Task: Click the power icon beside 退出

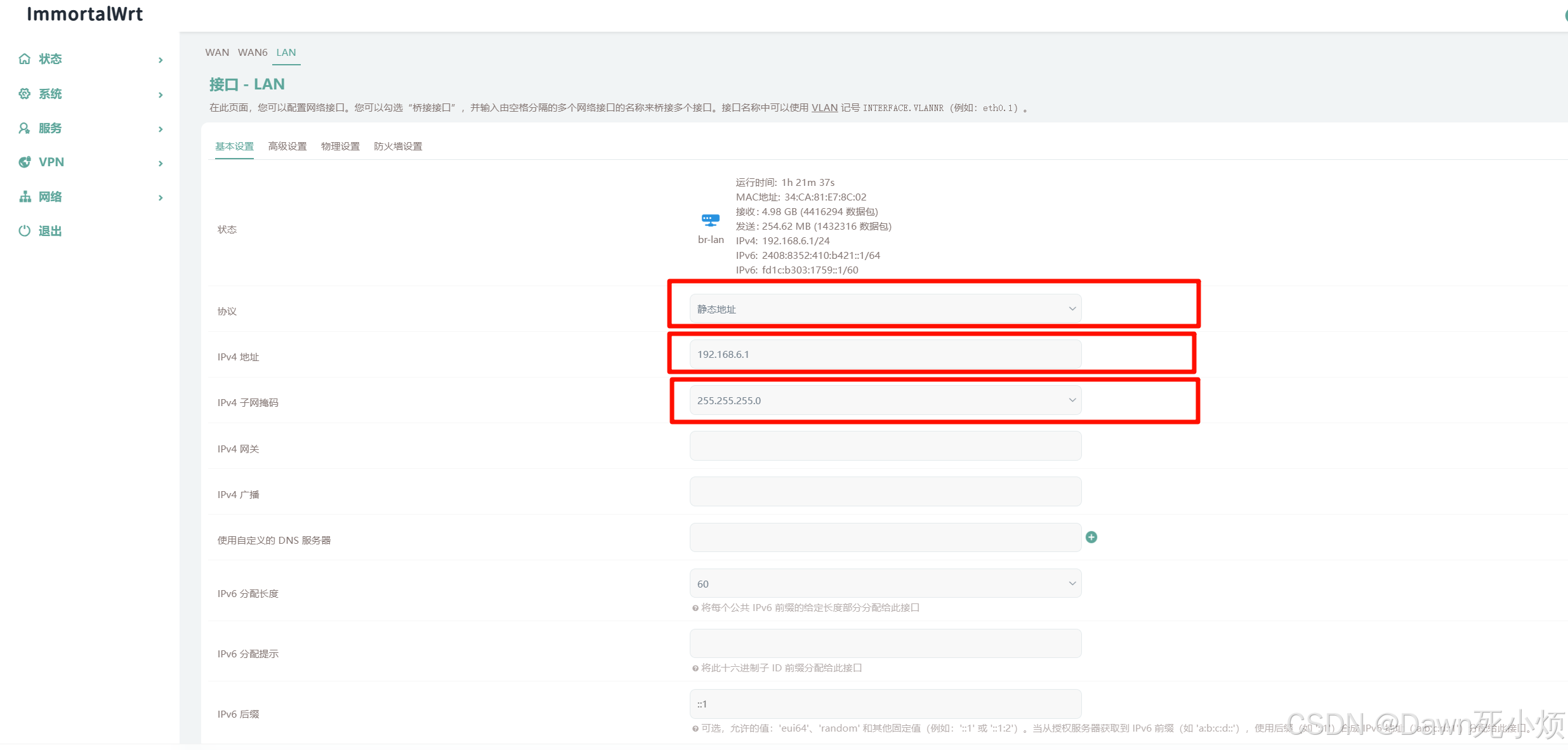Action: point(25,231)
